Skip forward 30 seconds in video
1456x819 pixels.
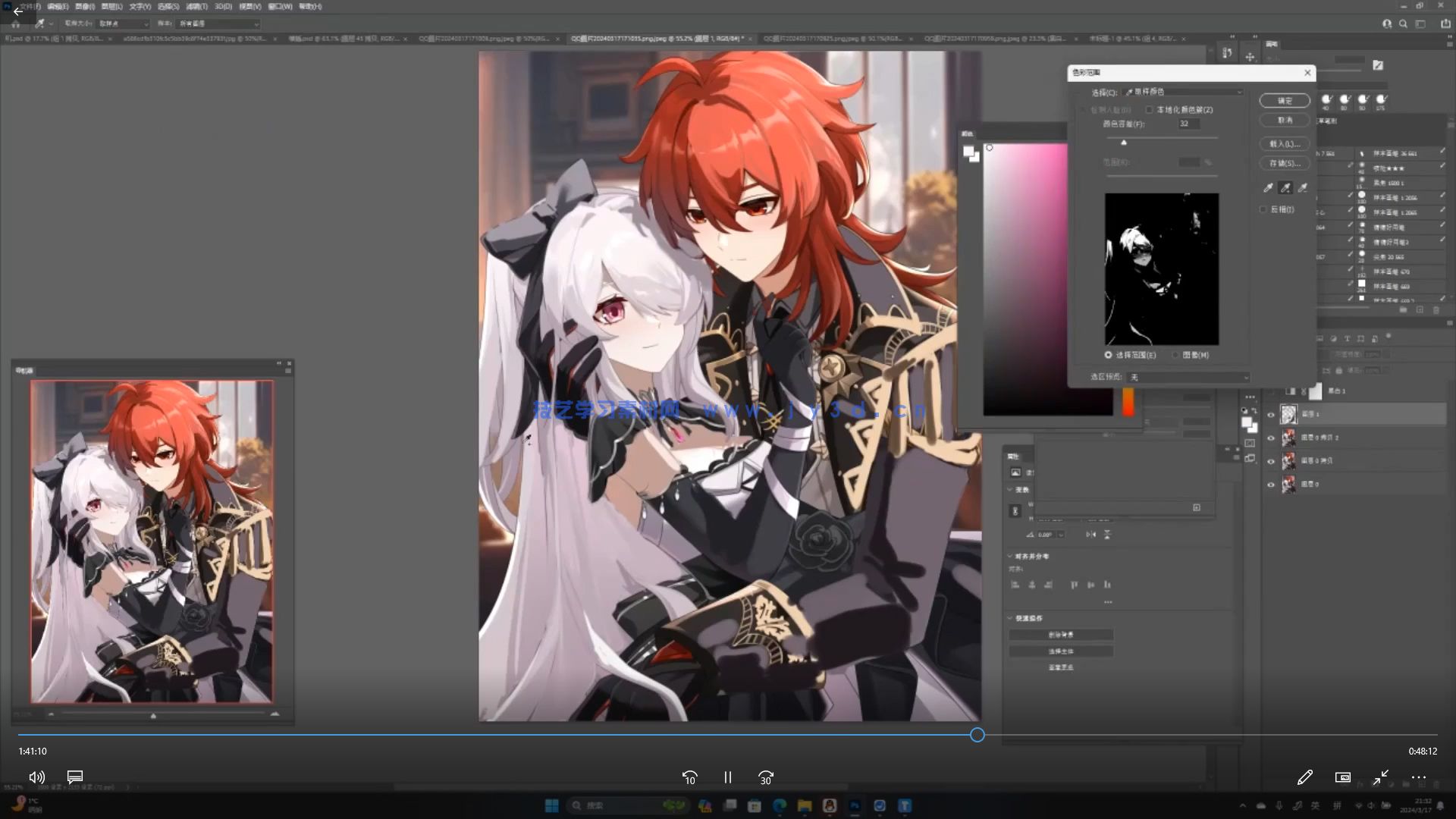pyautogui.click(x=765, y=777)
